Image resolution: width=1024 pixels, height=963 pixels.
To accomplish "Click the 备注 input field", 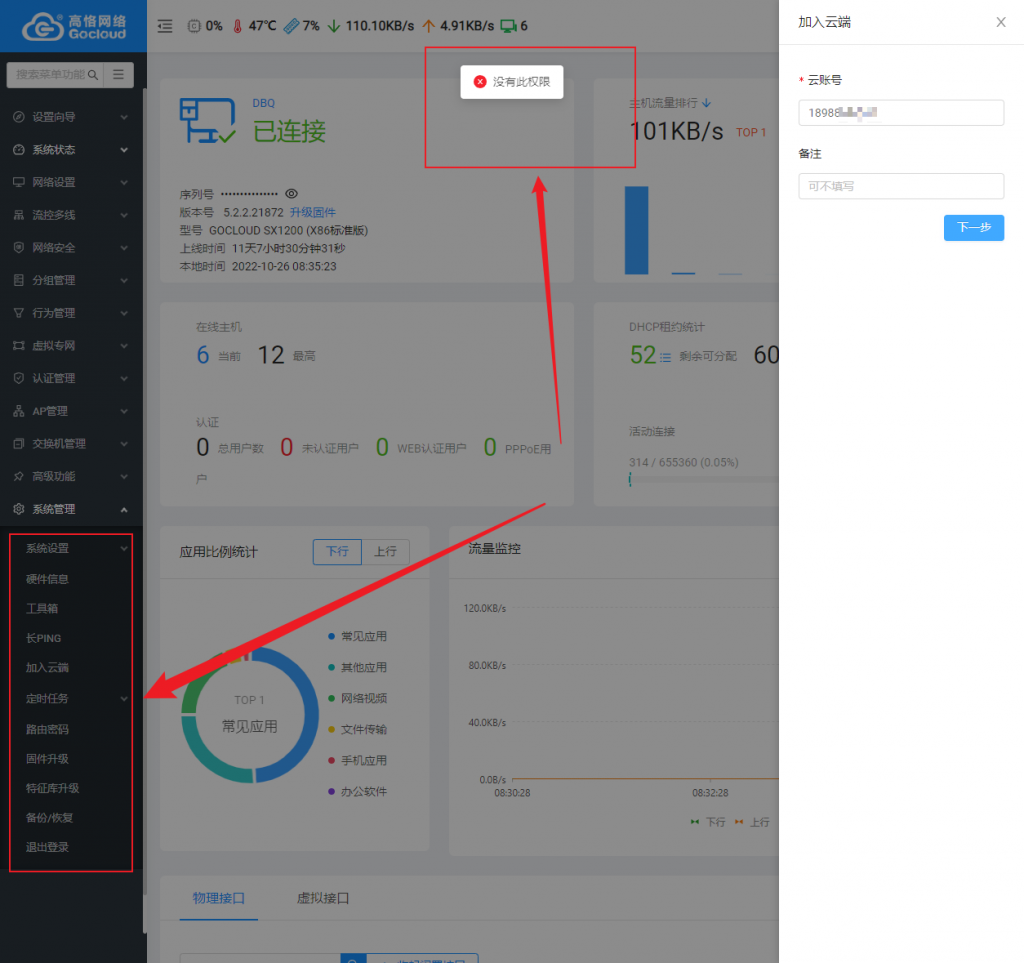I will click(900, 186).
